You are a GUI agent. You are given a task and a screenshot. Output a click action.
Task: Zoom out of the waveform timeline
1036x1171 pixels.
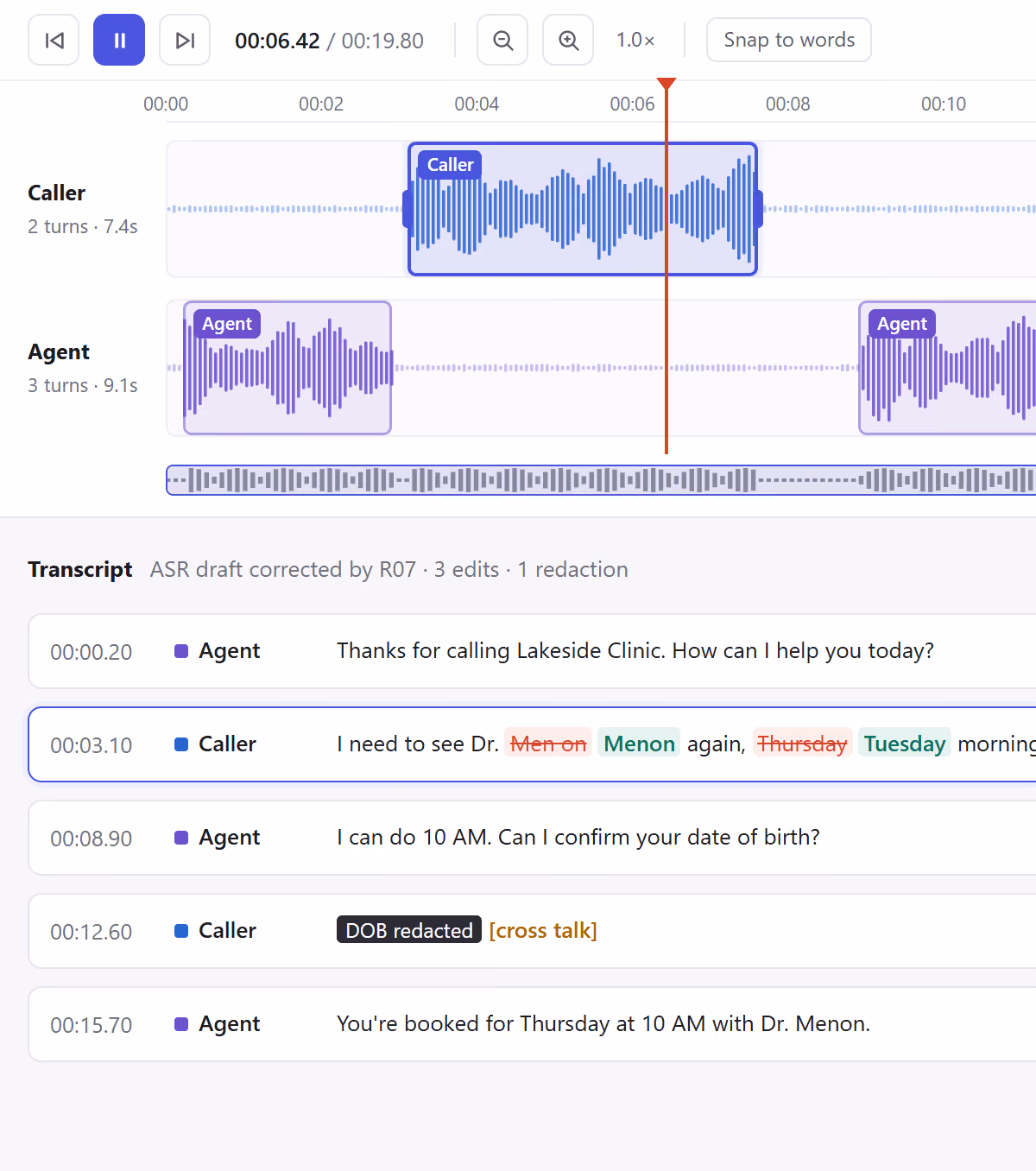coord(502,41)
